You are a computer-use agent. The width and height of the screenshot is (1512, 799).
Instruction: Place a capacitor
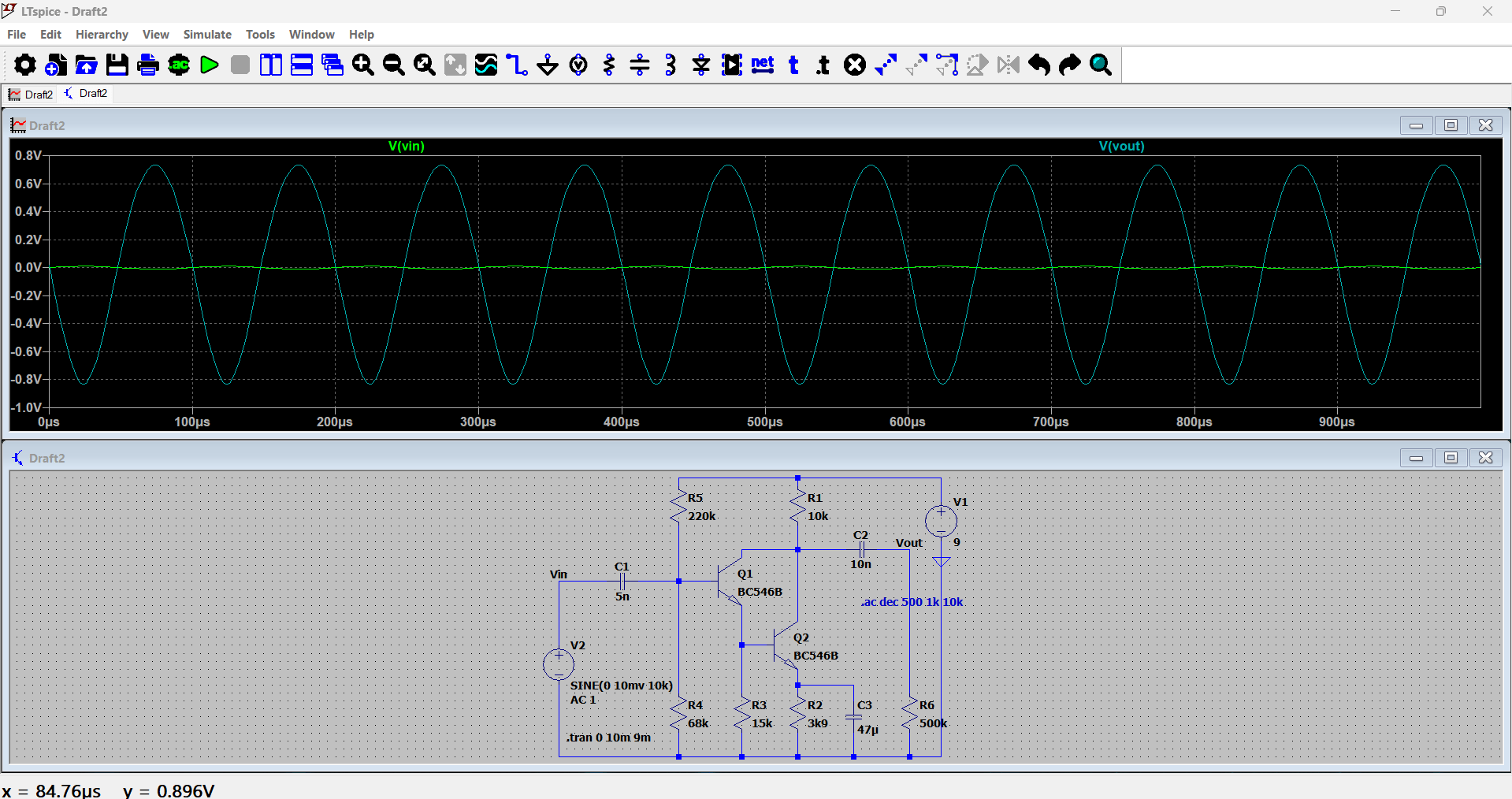click(640, 65)
